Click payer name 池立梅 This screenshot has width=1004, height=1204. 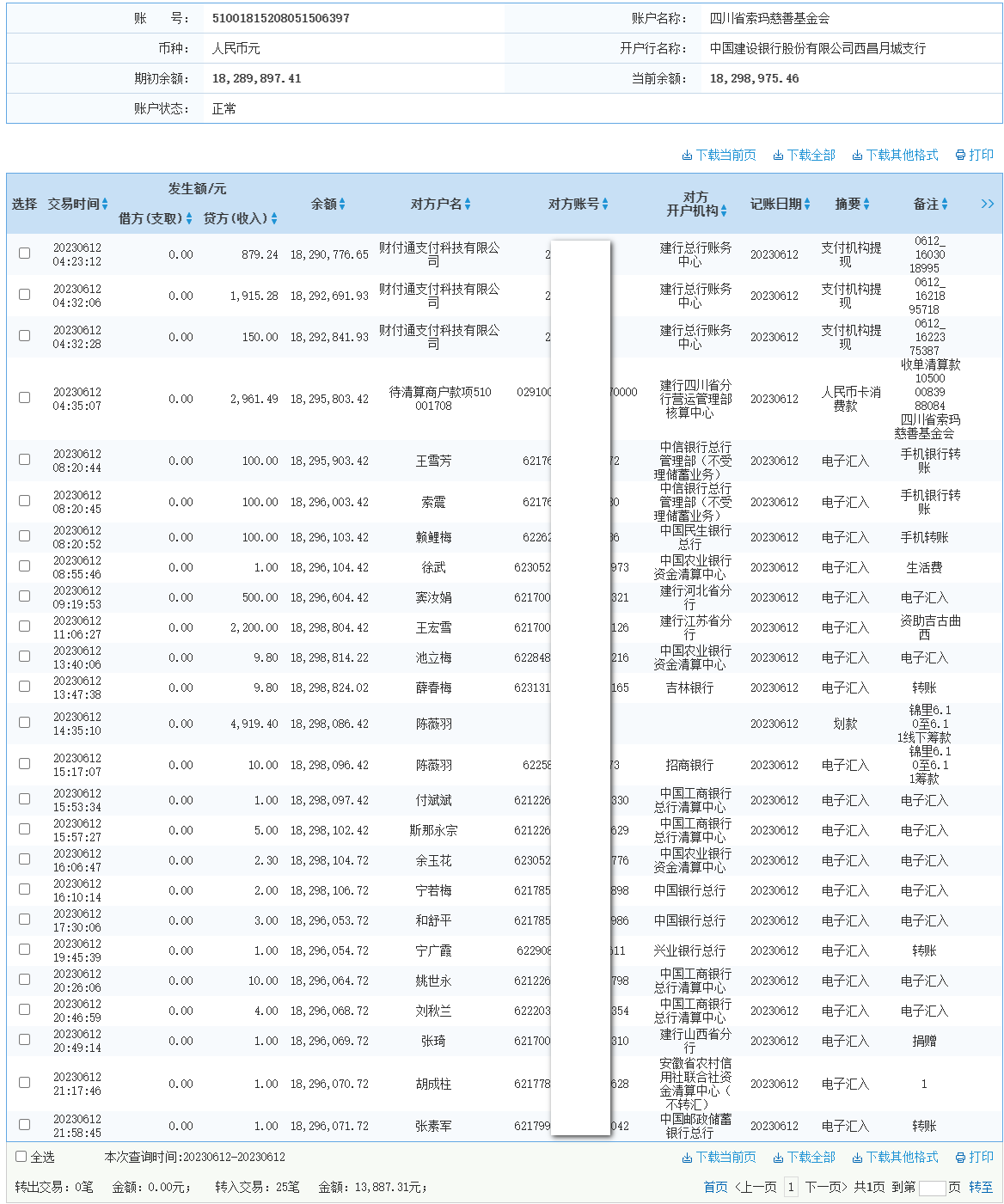(433, 657)
